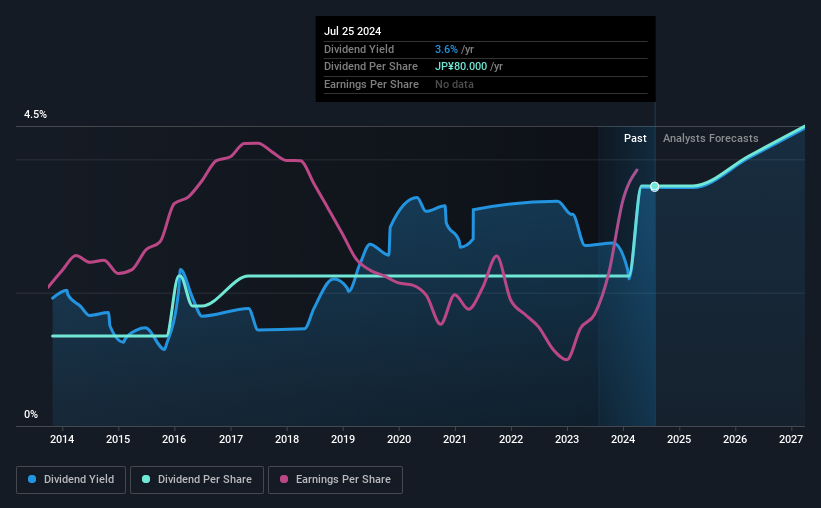Click the 2023 x-axis label
The width and height of the screenshot is (821, 508).
[x=567, y=439]
